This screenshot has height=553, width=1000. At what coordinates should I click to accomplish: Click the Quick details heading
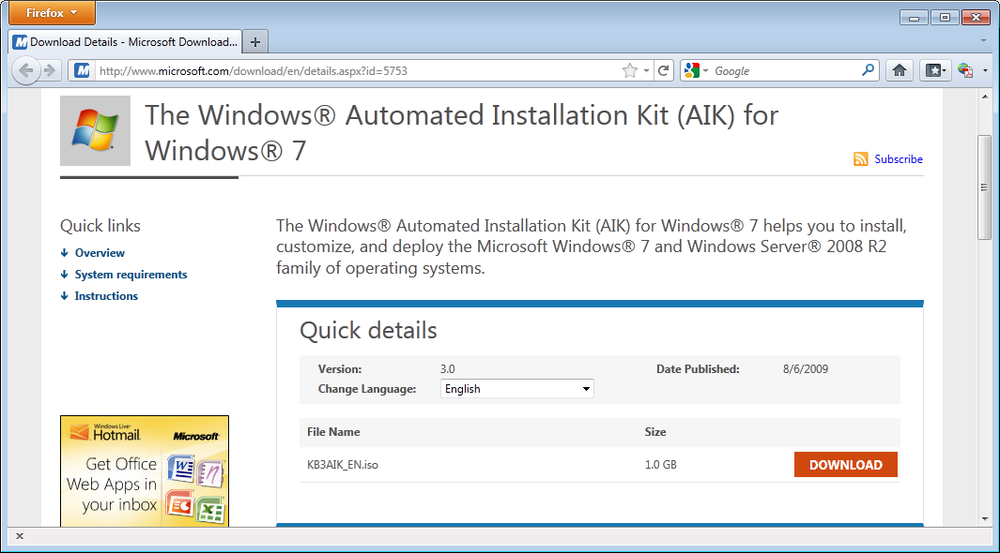pos(369,330)
